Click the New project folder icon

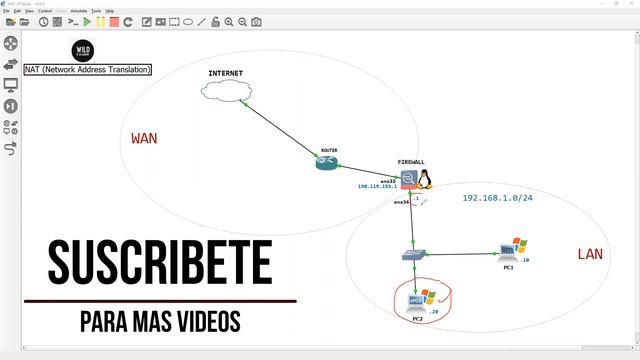click(x=11, y=22)
